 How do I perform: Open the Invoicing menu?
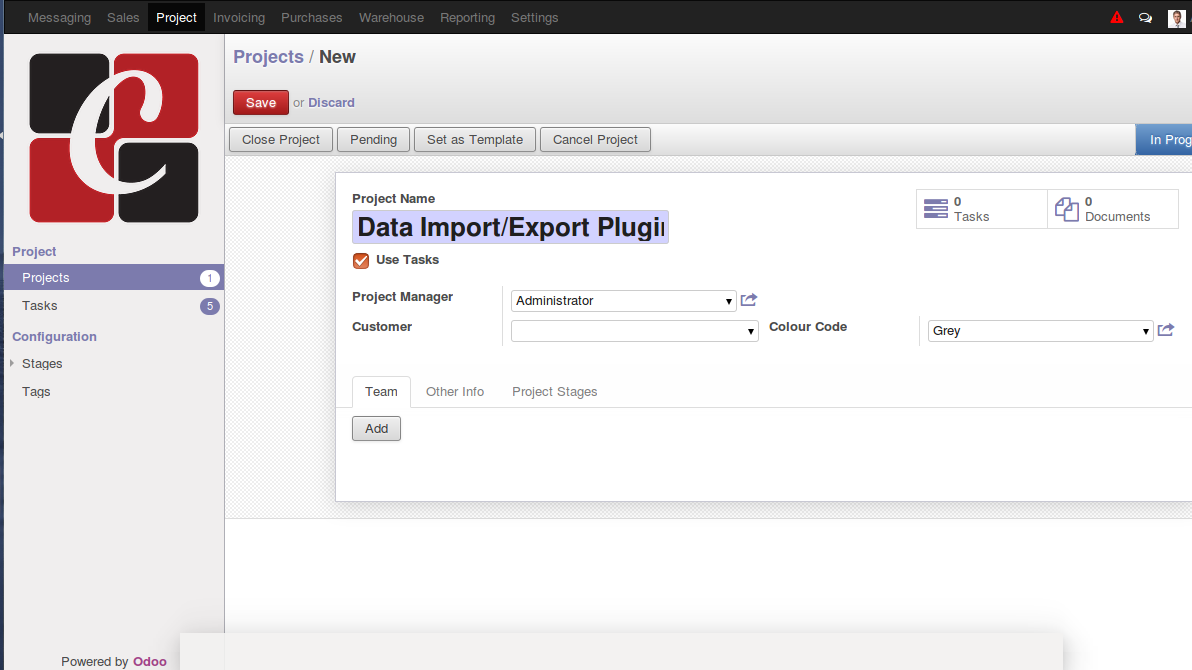pyautogui.click(x=239, y=17)
